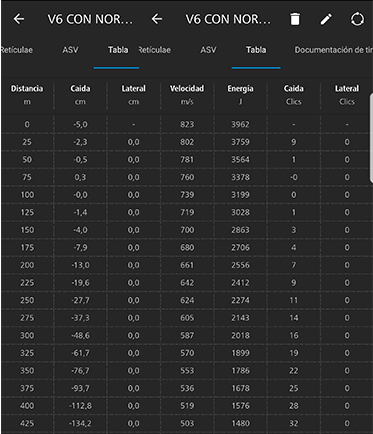Open the Documentación de tiro tab
The width and height of the screenshot is (373, 434).
[x=333, y=50]
